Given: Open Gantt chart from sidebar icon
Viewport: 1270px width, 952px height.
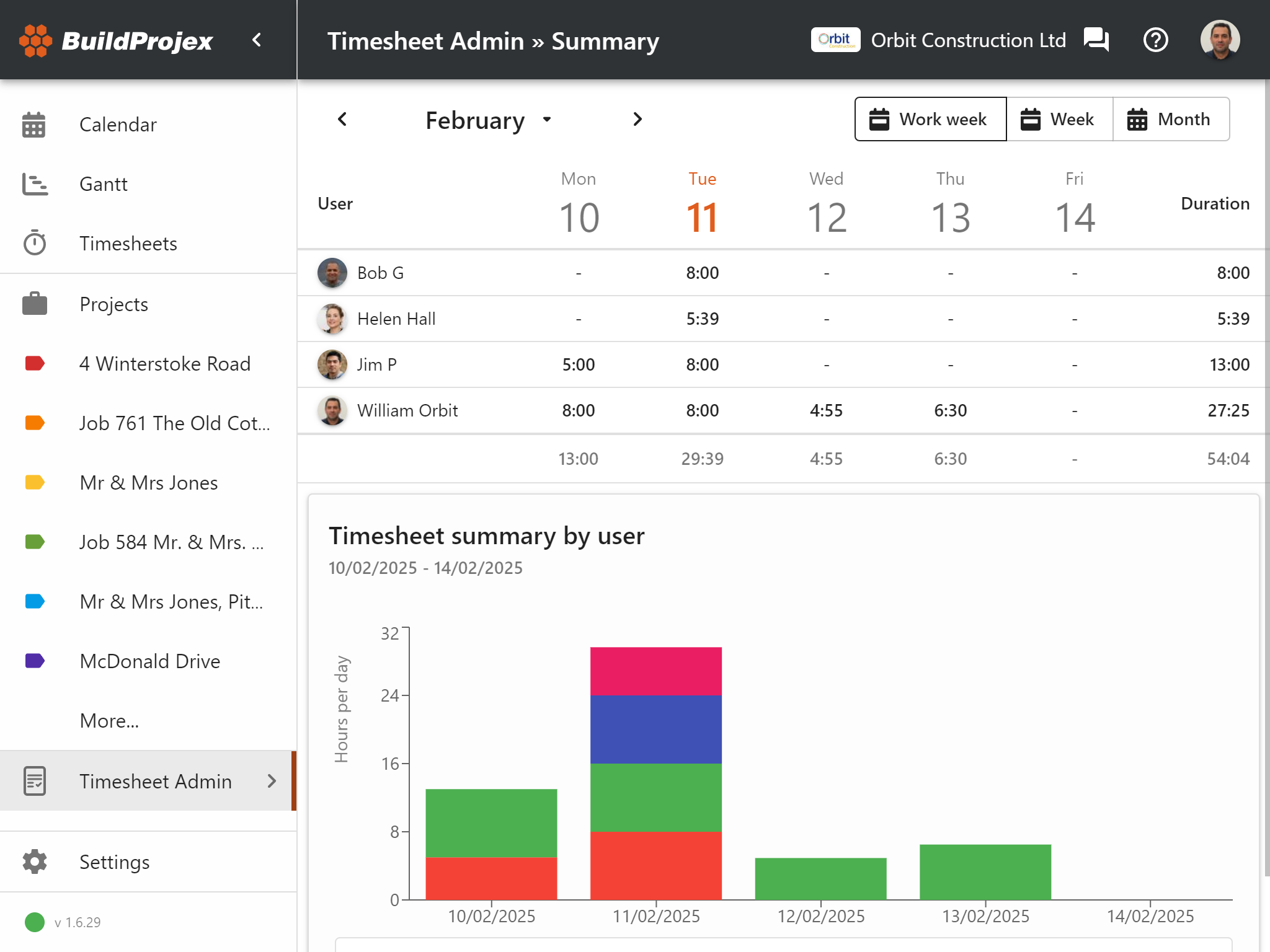Looking at the screenshot, I should pos(34,184).
